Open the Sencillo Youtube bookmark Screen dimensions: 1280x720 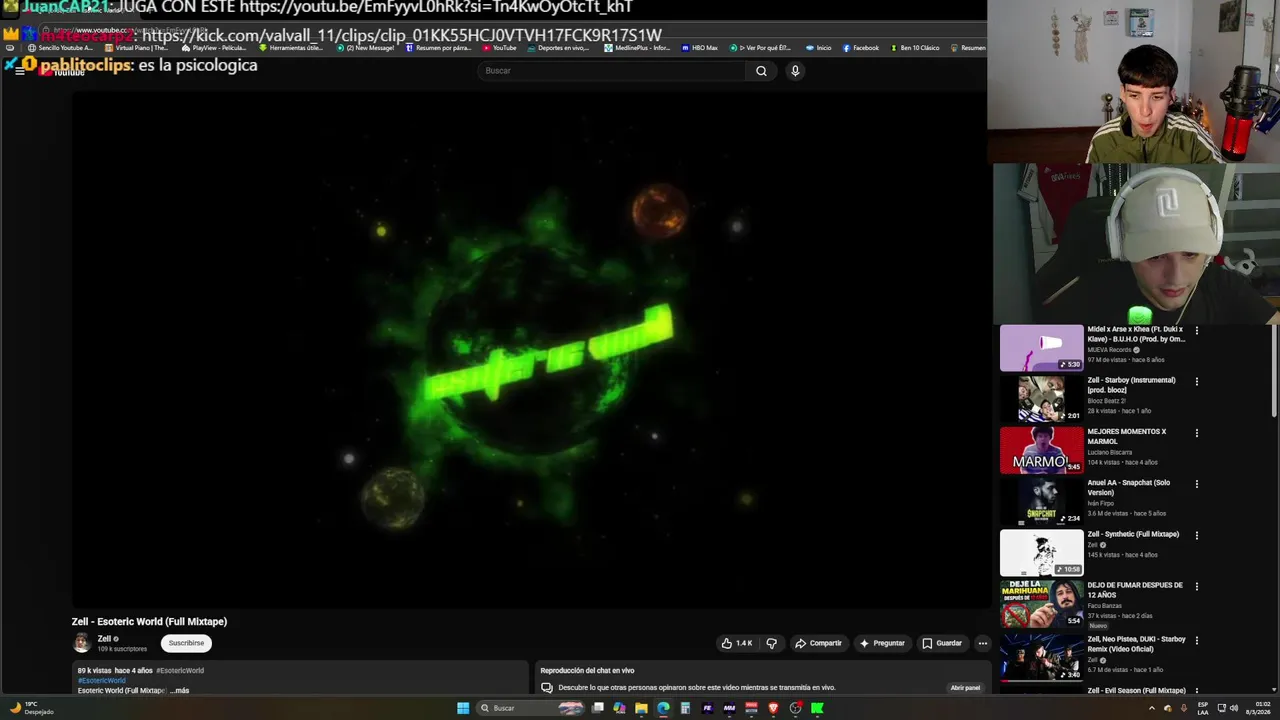pos(60,48)
